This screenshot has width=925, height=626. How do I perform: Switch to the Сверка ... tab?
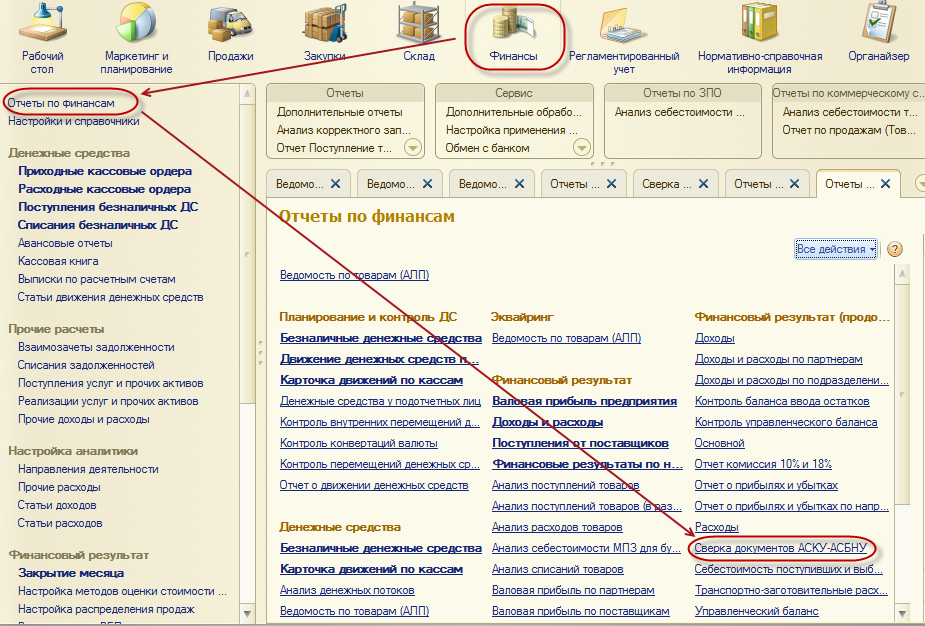(667, 184)
